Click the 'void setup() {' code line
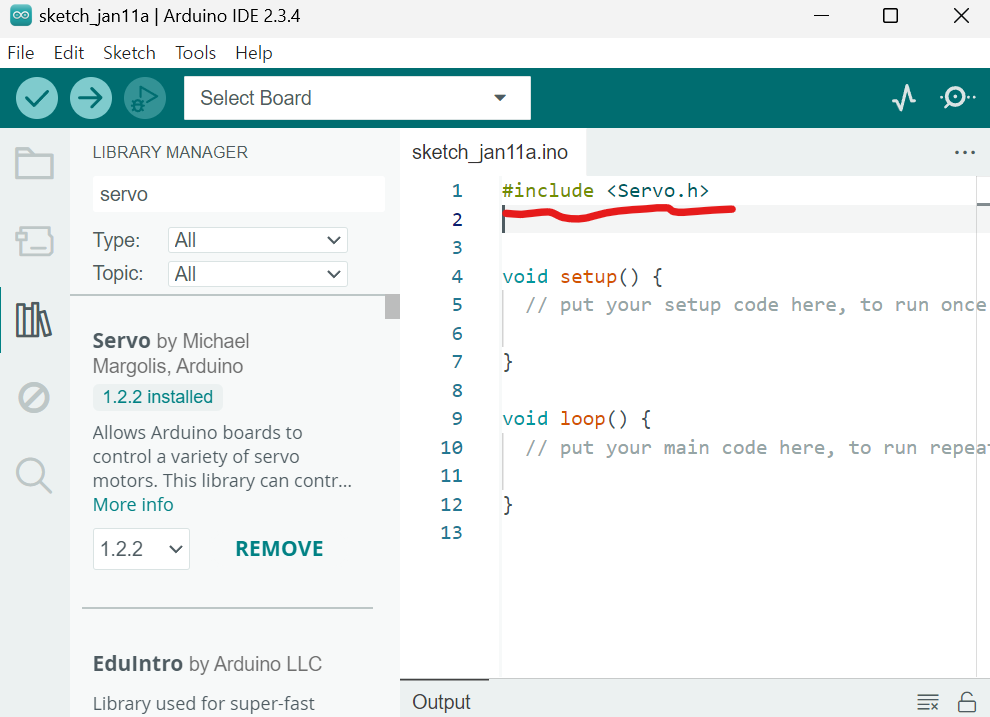Viewport: 990px width, 717px height. 582,276
